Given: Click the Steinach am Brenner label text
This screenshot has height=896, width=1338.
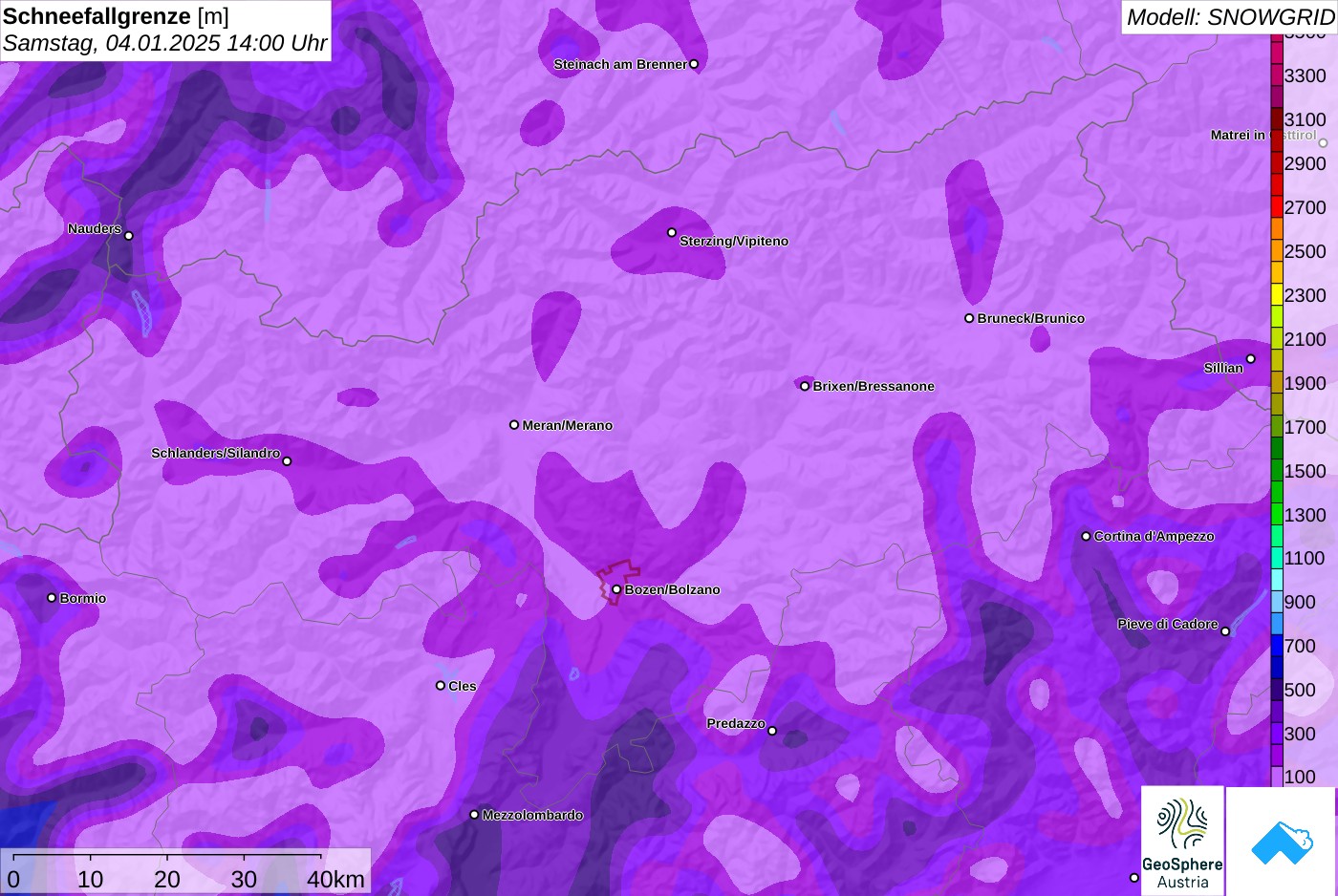Looking at the screenshot, I should (x=620, y=64).
